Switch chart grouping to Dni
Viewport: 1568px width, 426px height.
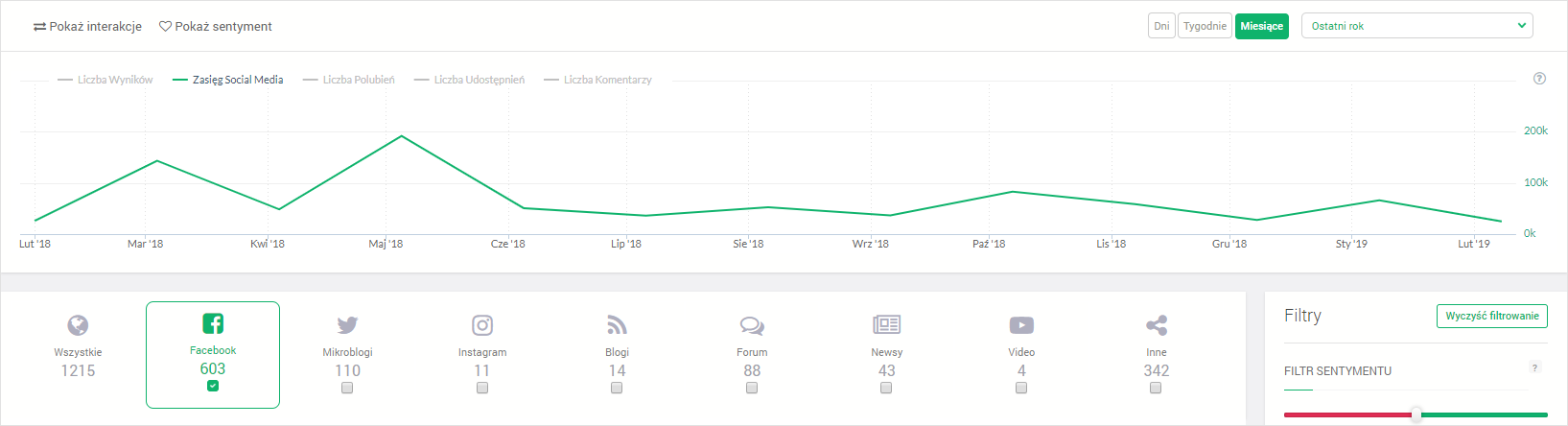coord(1161,26)
